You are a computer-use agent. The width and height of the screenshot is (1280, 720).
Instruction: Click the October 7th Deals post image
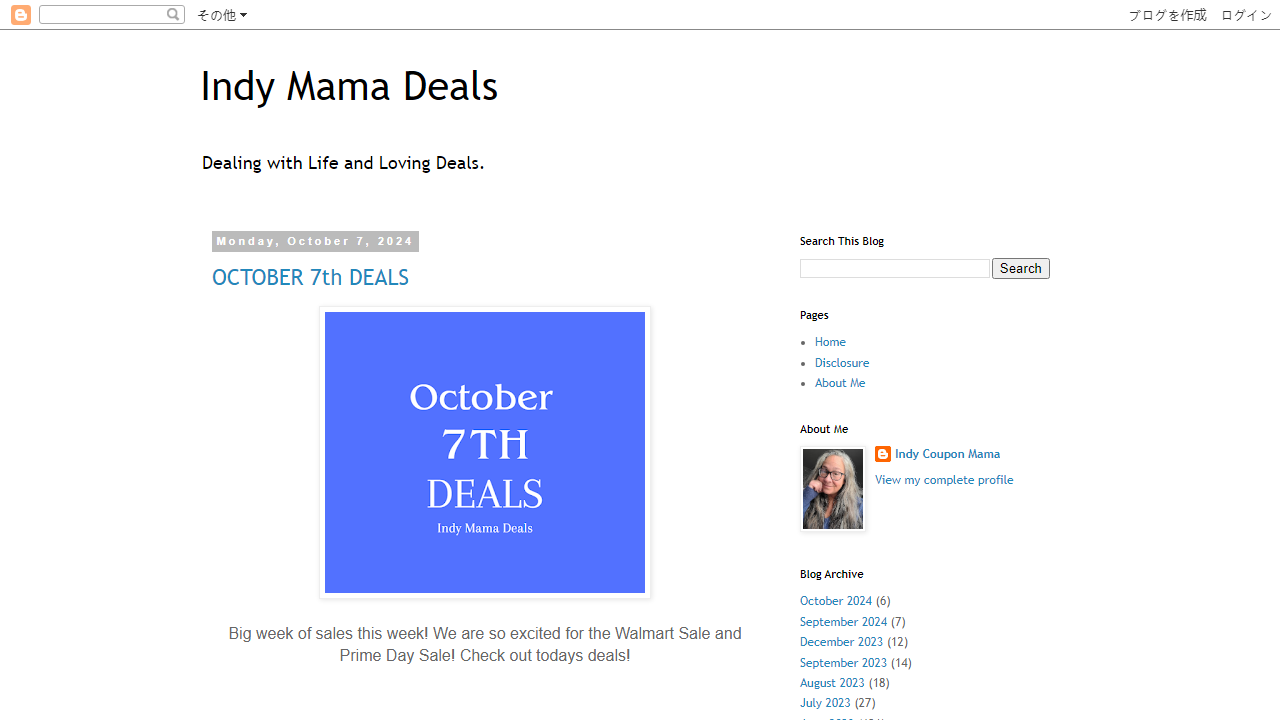pos(484,452)
